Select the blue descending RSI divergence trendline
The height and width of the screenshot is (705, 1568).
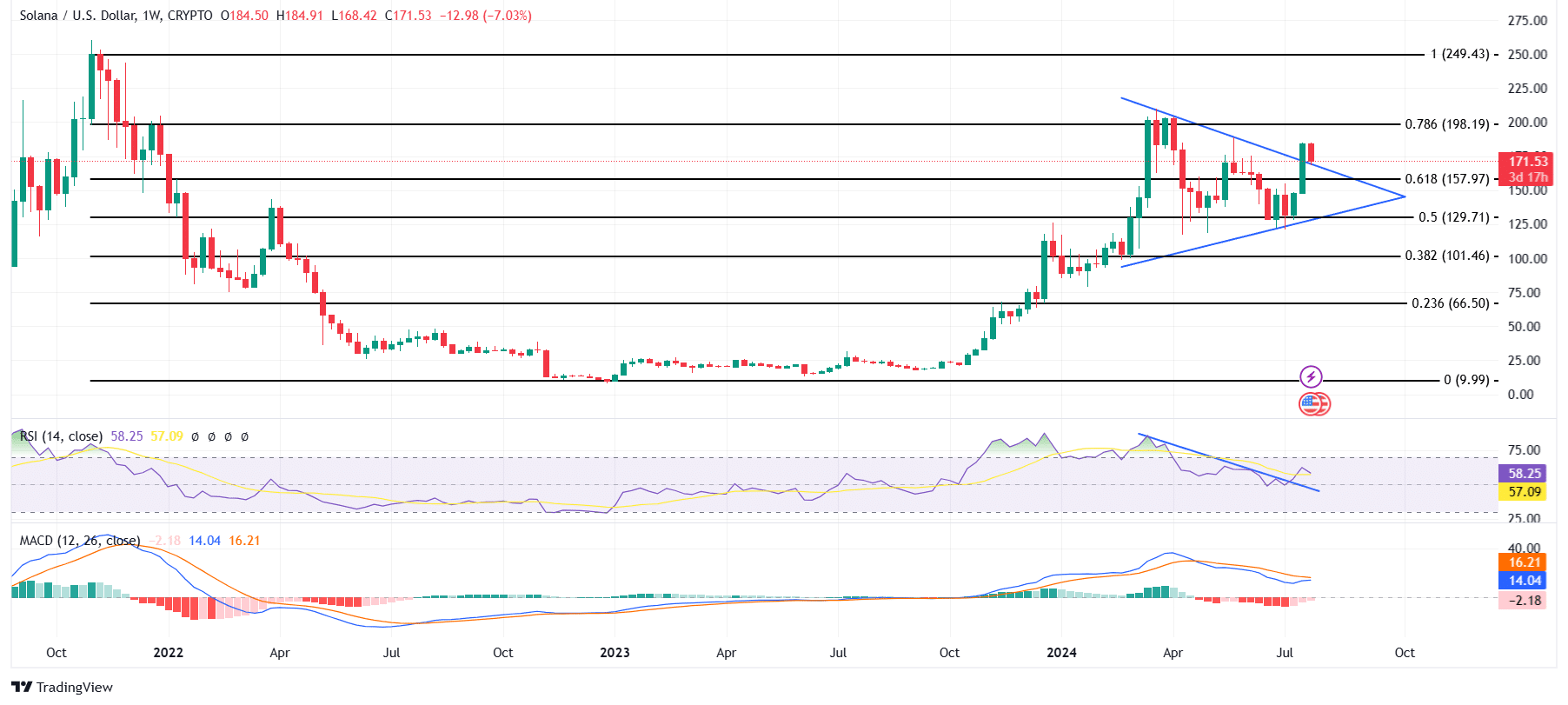(1229, 462)
